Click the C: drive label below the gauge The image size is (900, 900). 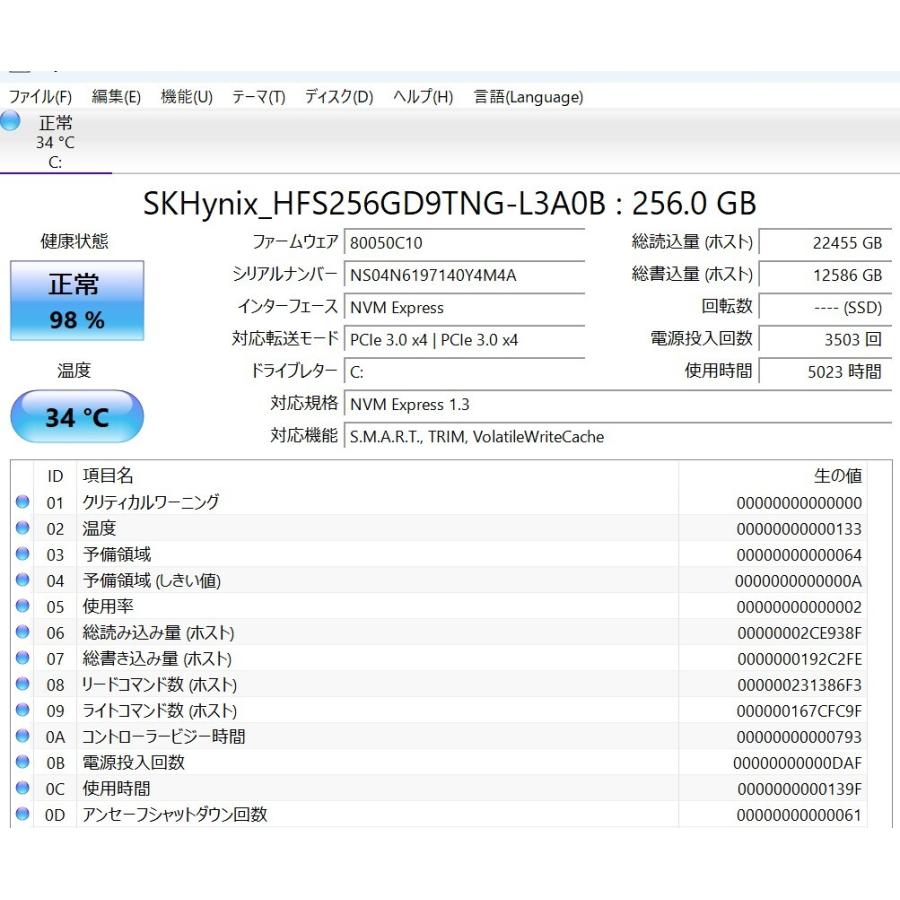pos(57,162)
